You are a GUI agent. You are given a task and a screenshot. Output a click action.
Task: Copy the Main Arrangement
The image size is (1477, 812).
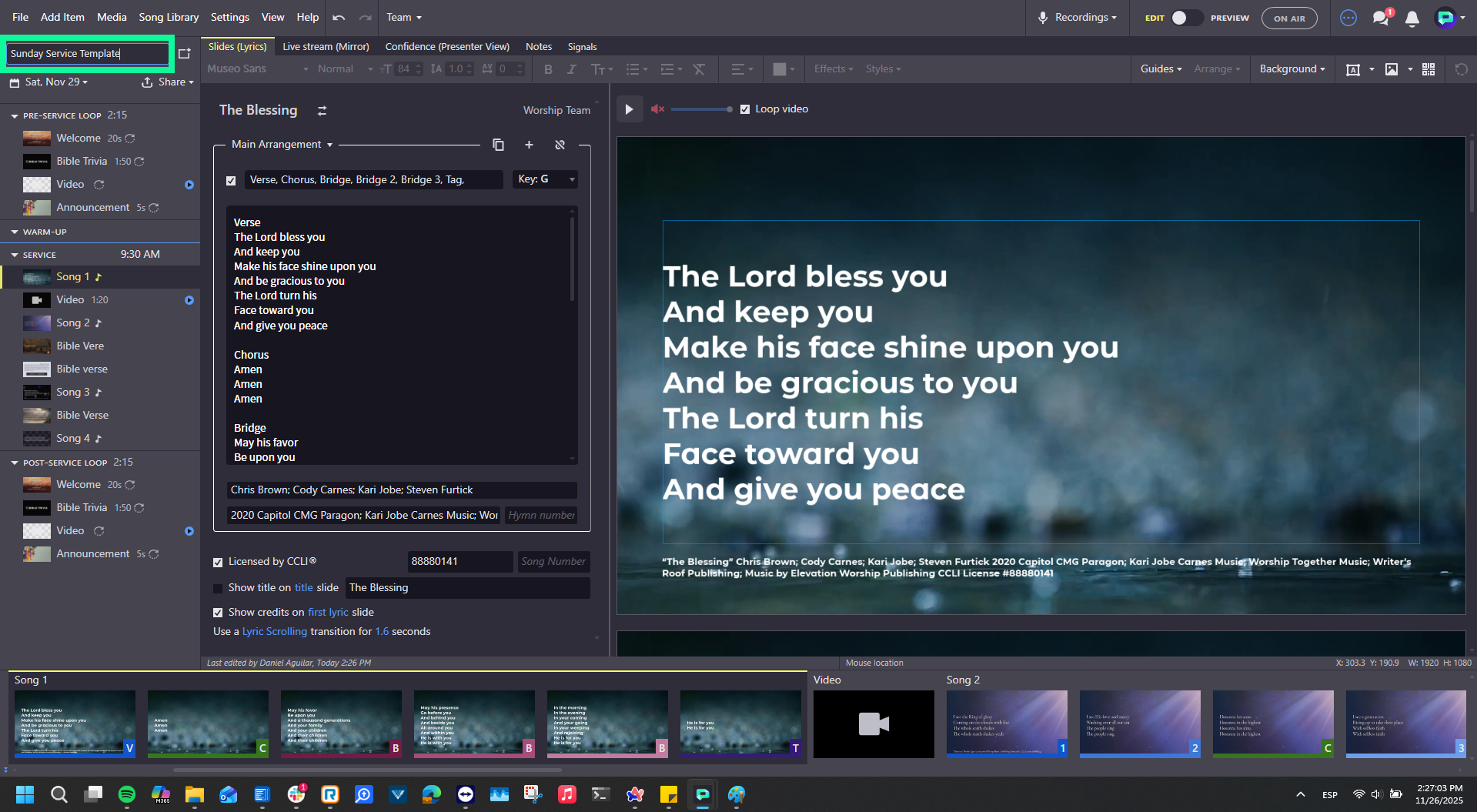[498, 145]
